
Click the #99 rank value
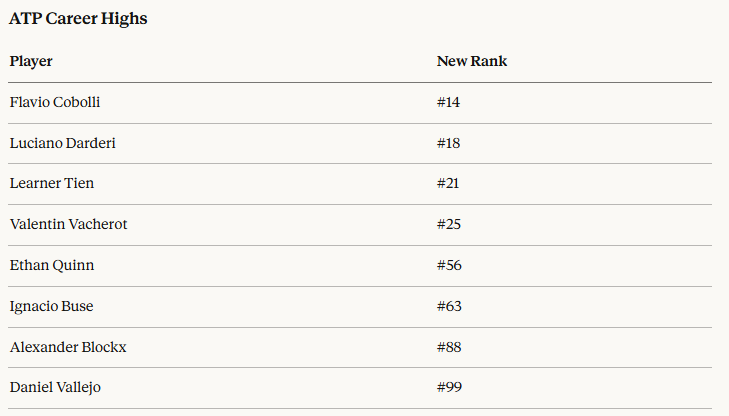[x=449, y=387]
